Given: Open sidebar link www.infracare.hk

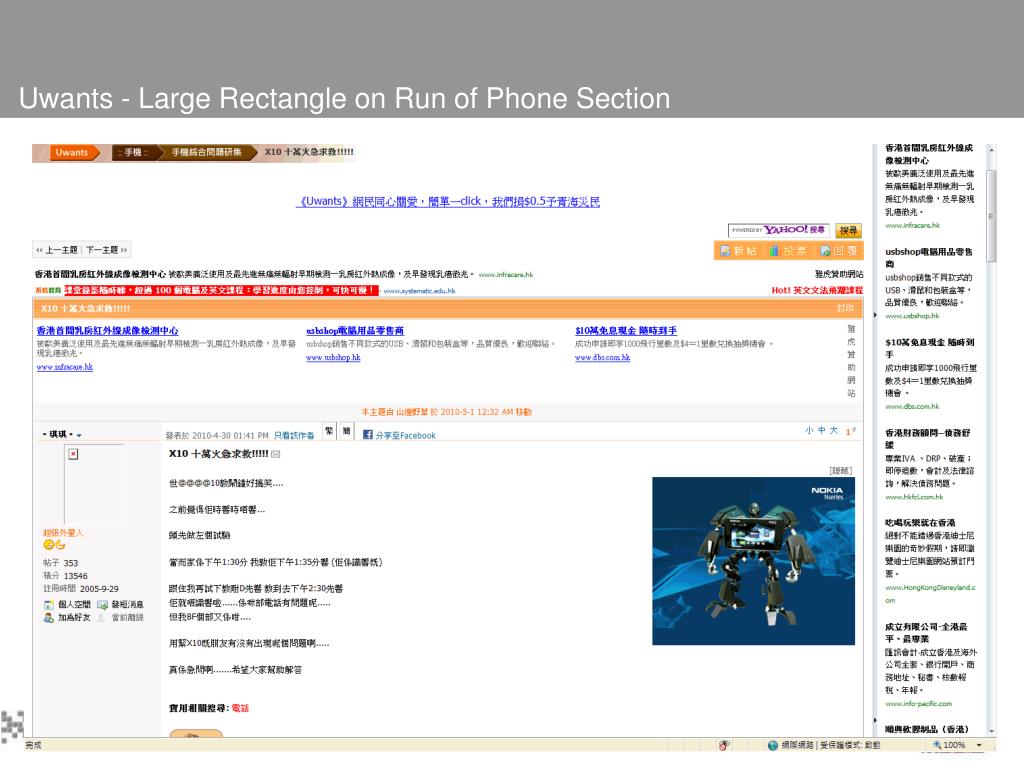Looking at the screenshot, I should tap(912, 225).
